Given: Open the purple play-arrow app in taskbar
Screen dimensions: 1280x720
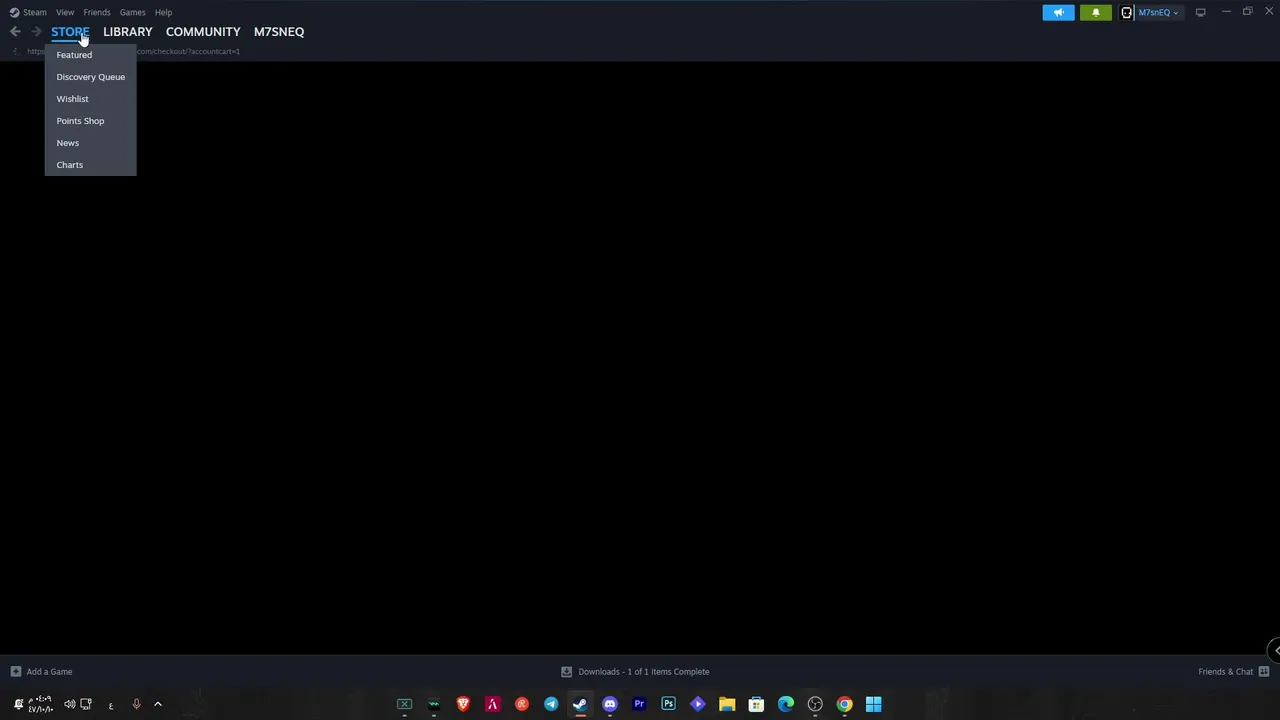Looking at the screenshot, I should tap(698, 704).
